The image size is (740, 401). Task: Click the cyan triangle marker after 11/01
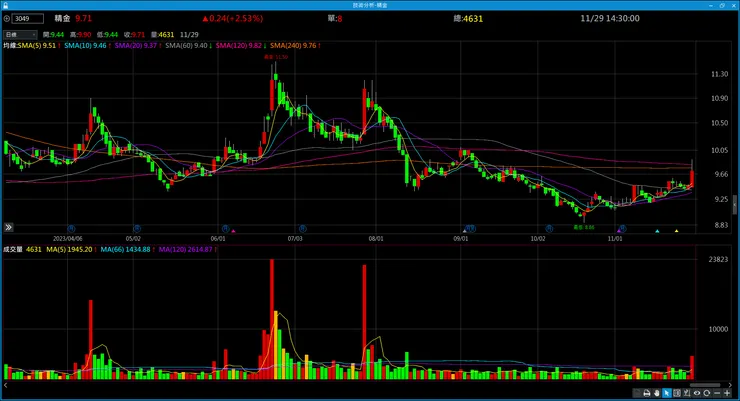(x=657, y=231)
